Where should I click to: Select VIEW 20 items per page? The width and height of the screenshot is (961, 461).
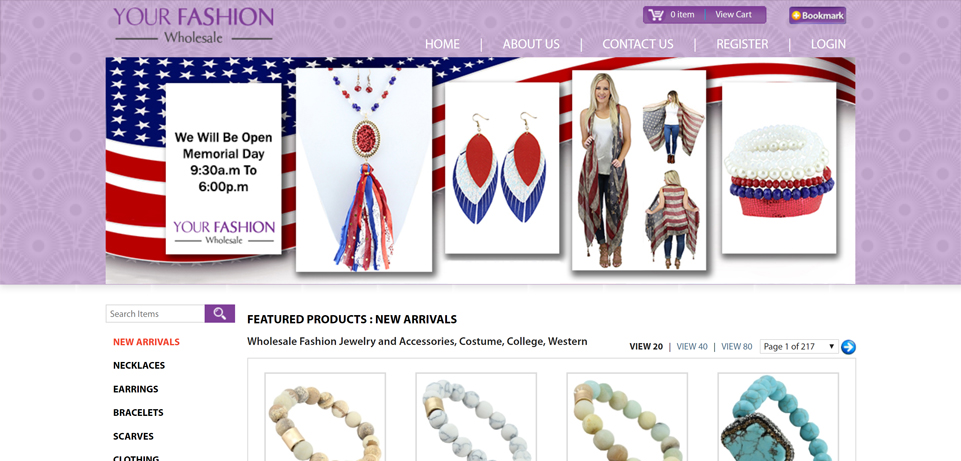coord(646,346)
